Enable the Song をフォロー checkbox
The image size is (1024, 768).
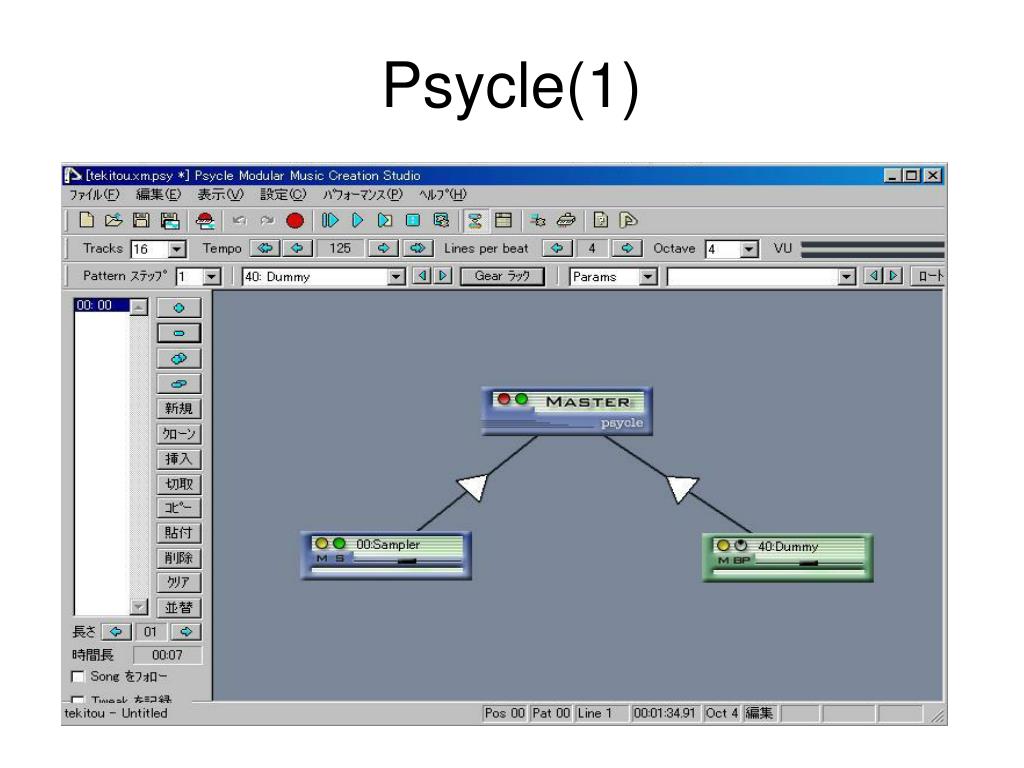pyautogui.click(x=78, y=677)
